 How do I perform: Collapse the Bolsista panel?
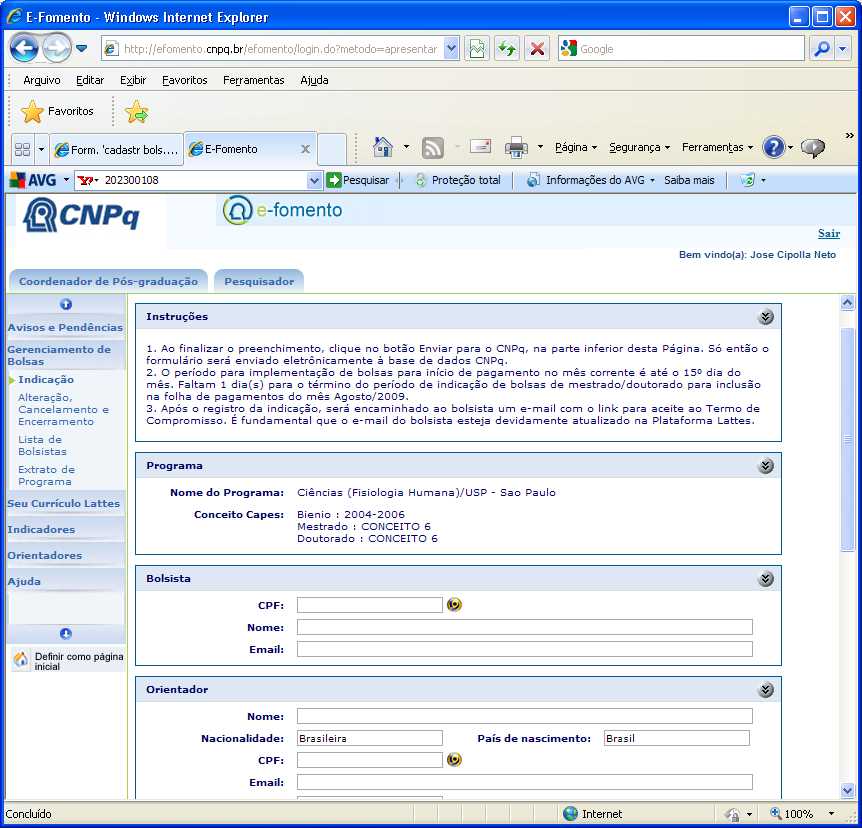(x=765, y=578)
